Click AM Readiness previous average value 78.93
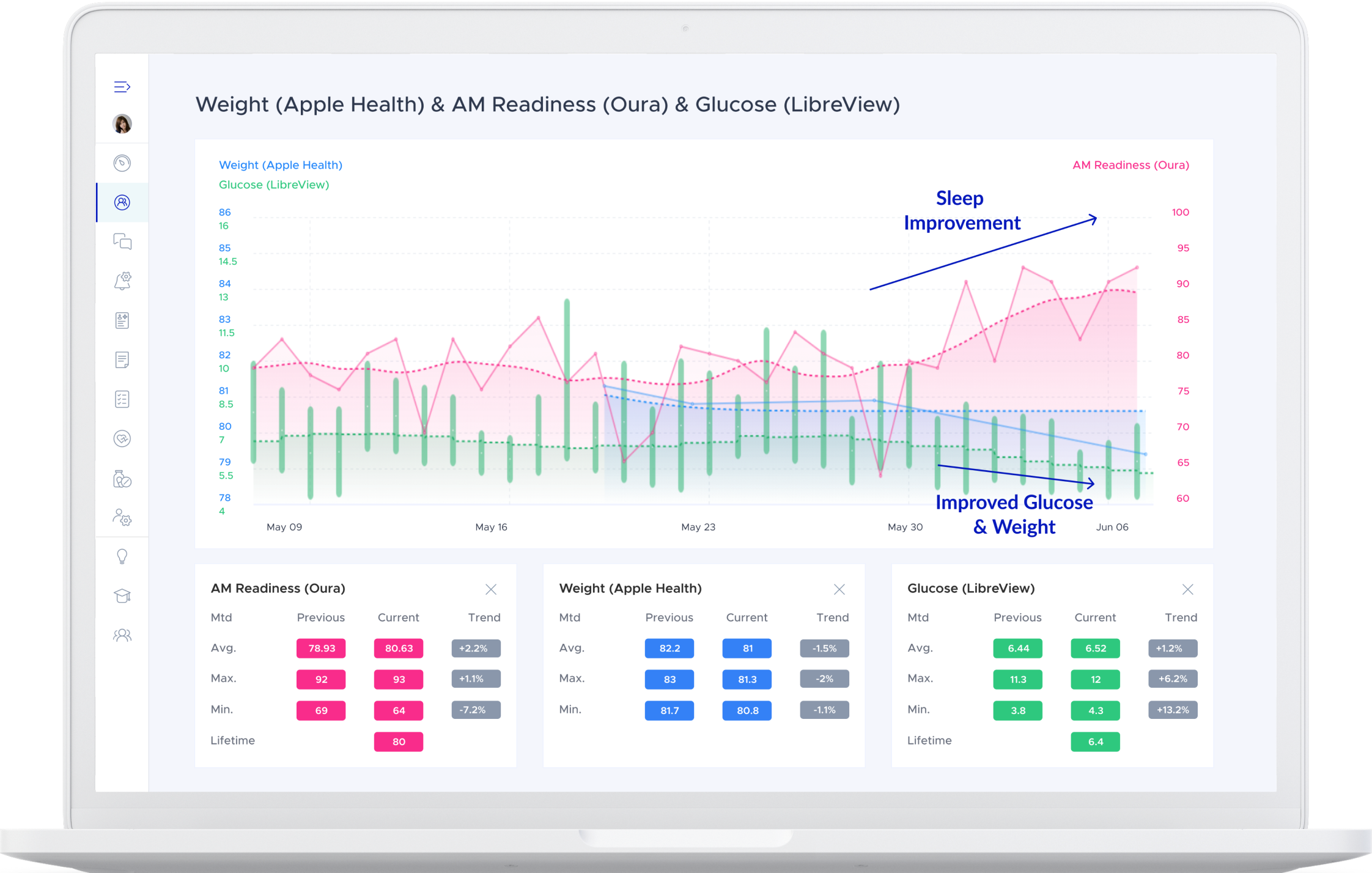The height and width of the screenshot is (873, 1372). (321, 648)
